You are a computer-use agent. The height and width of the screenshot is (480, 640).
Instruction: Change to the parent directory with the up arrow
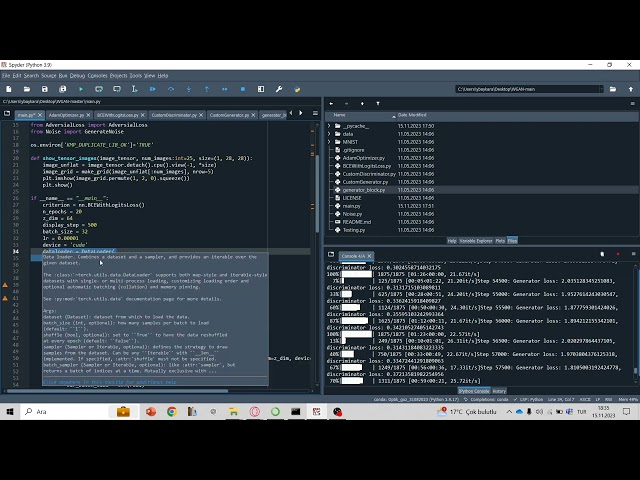coord(631,89)
